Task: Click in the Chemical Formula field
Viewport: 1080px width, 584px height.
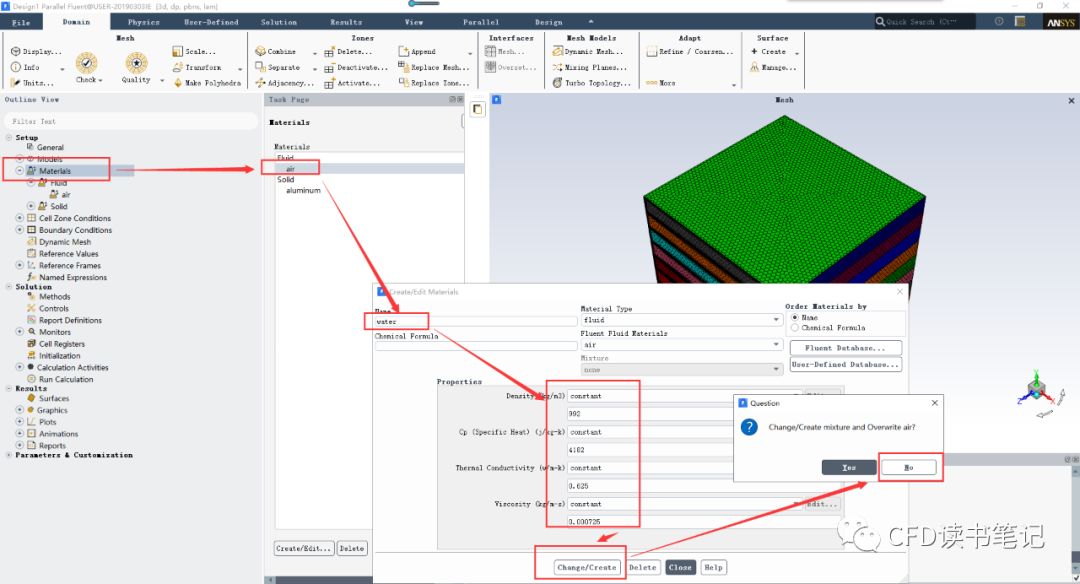Action: pyautogui.click(x=475, y=346)
